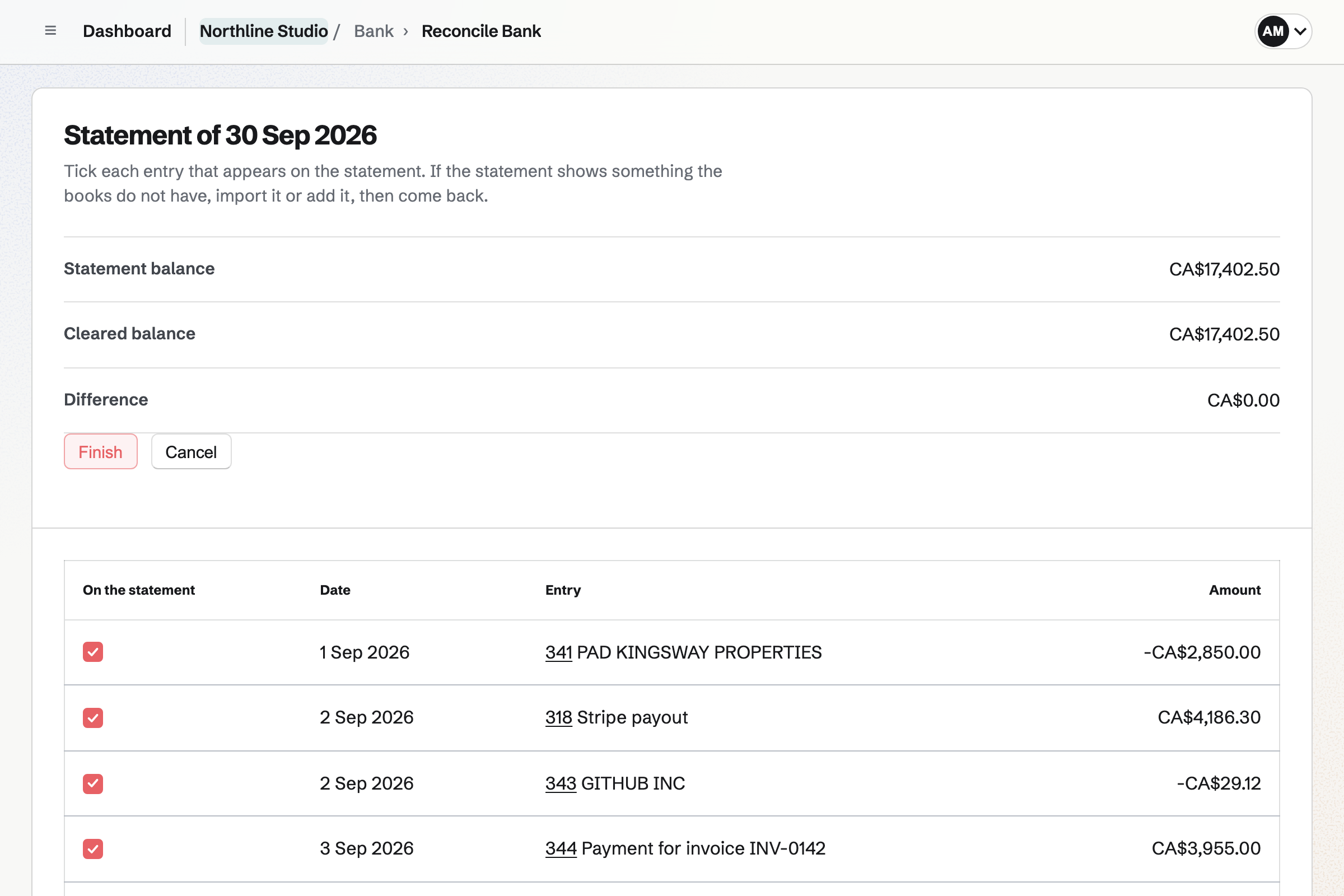Image resolution: width=1344 pixels, height=896 pixels.
Task: Open the hamburger menu icon
Action: coord(50,31)
